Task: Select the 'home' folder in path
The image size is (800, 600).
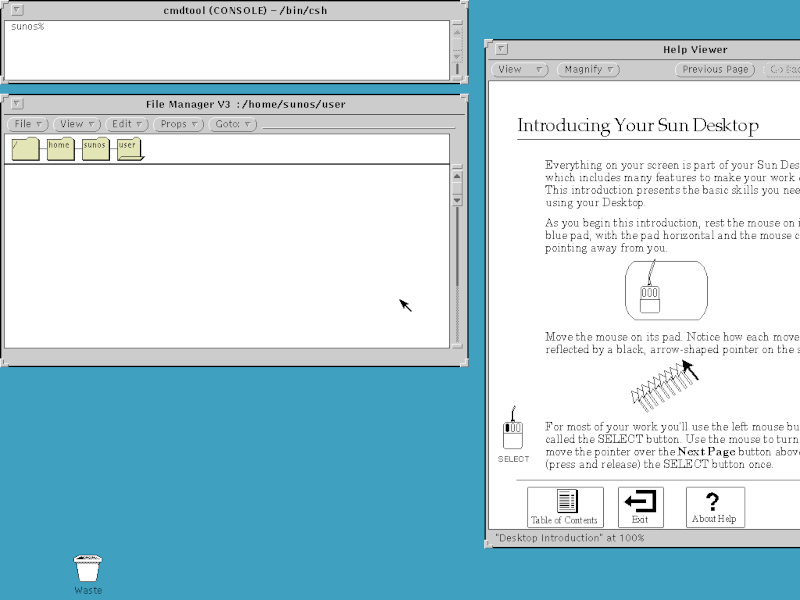Action: [60, 149]
